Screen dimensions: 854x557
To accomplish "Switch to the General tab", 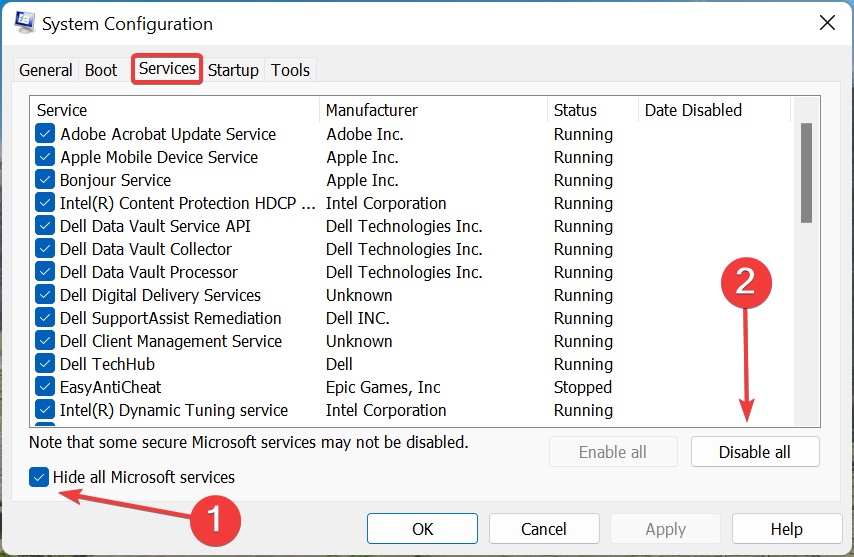I will tap(46, 70).
